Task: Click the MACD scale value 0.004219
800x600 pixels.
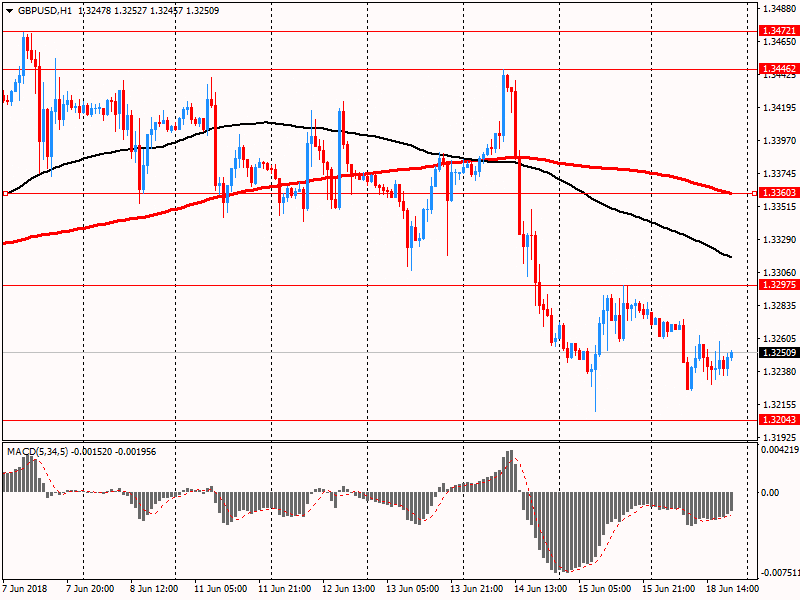Action: point(780,450)
